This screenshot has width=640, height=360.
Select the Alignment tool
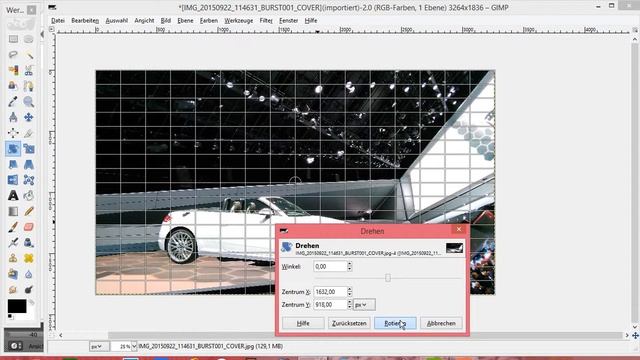(x=13, y=133)
